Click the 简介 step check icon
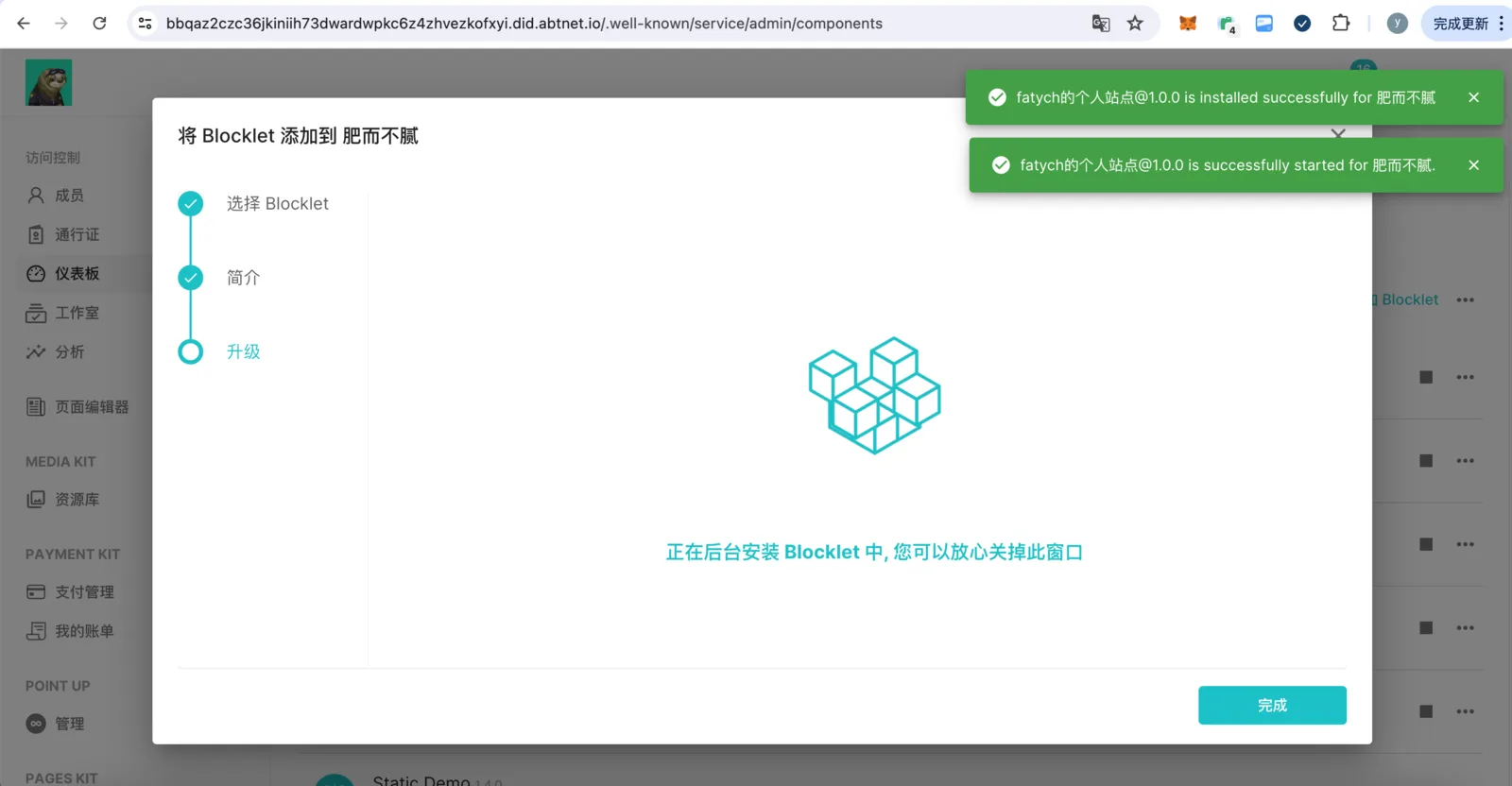The image size is (1512, 786). point(191,278)
